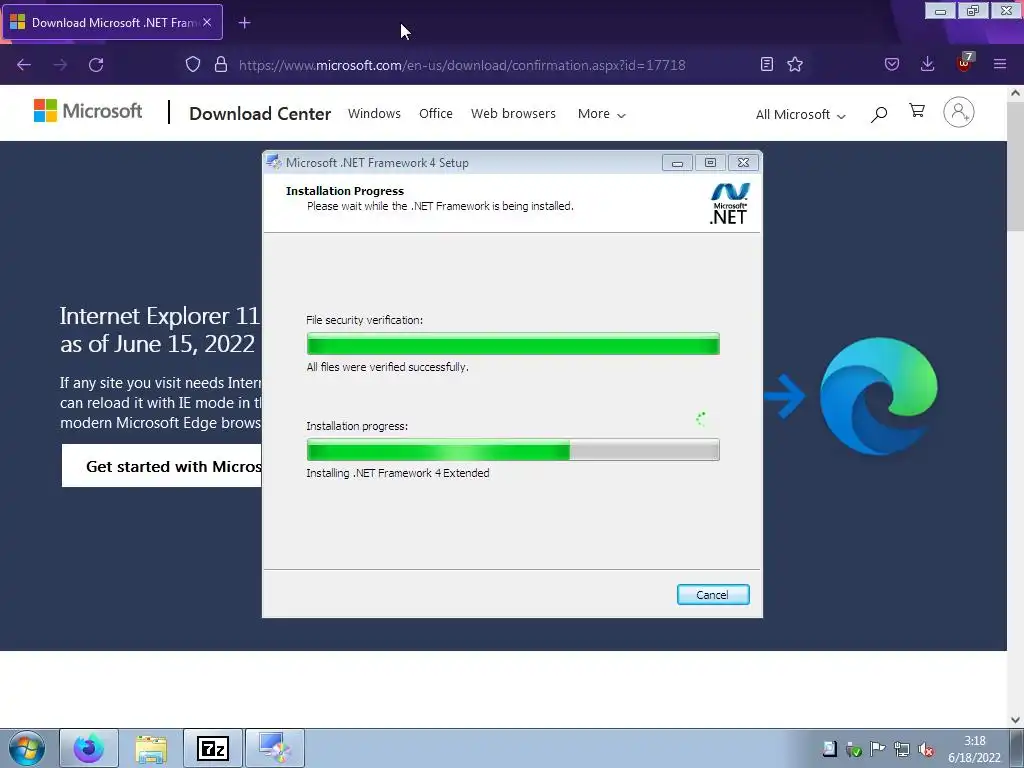This screenshot has height=768, width=1024.
Task: Open the Pocket save icon
Action: [892, 64]
